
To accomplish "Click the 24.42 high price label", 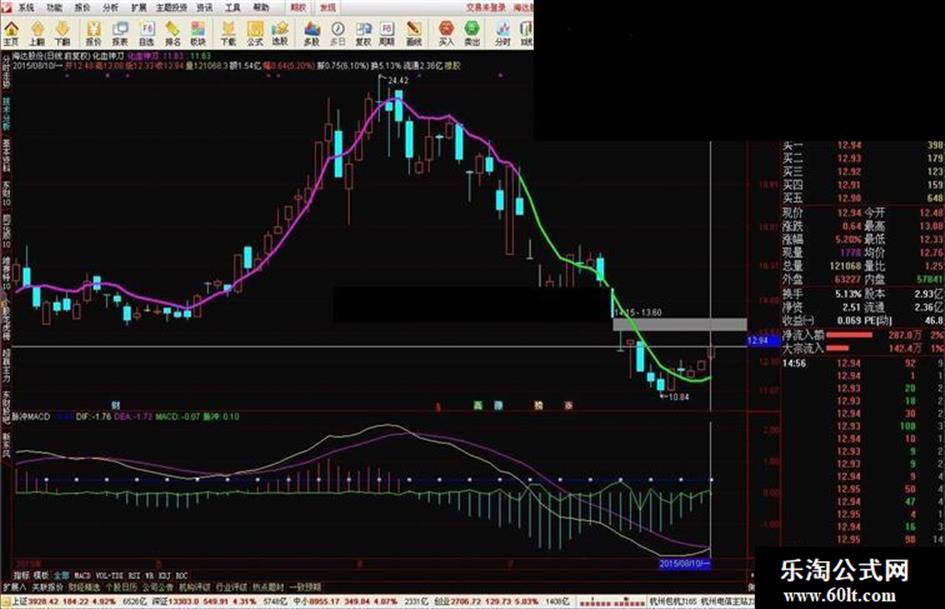I will coord(398,80).
